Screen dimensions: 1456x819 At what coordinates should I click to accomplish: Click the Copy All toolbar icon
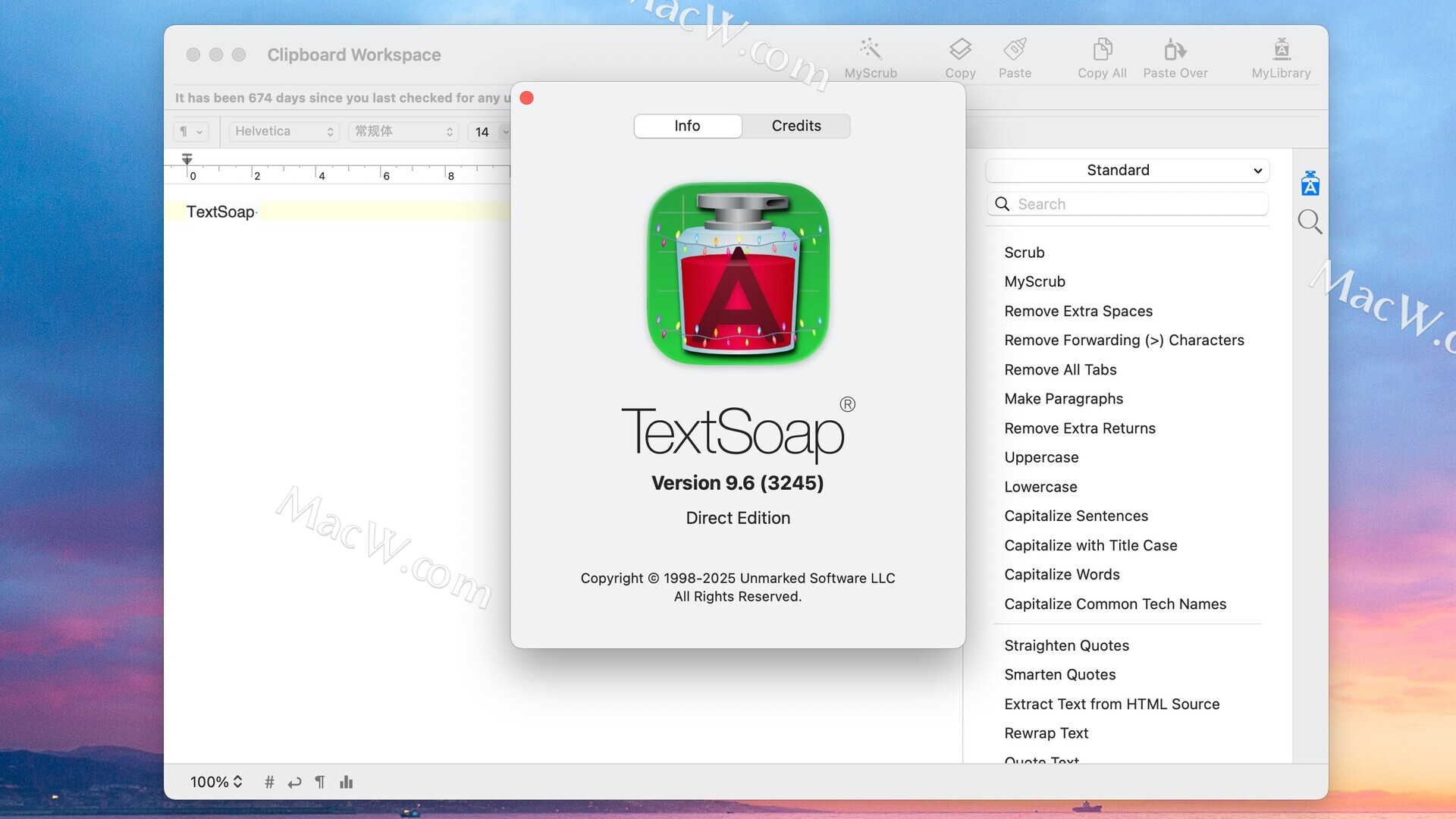(x=1102, y=50)
